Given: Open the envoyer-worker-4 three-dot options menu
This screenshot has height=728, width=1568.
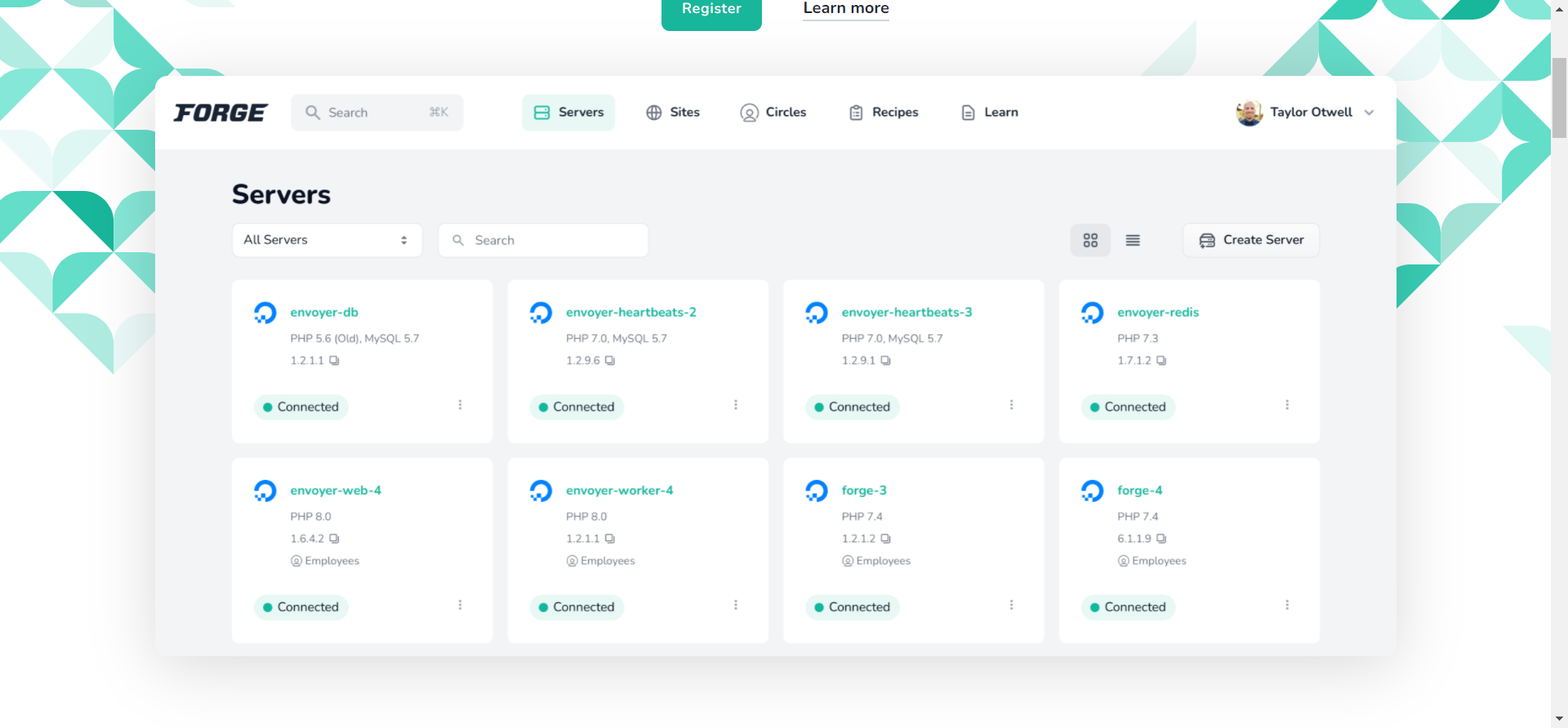Looking at the screenshot, I should click(x=736, y=605).
